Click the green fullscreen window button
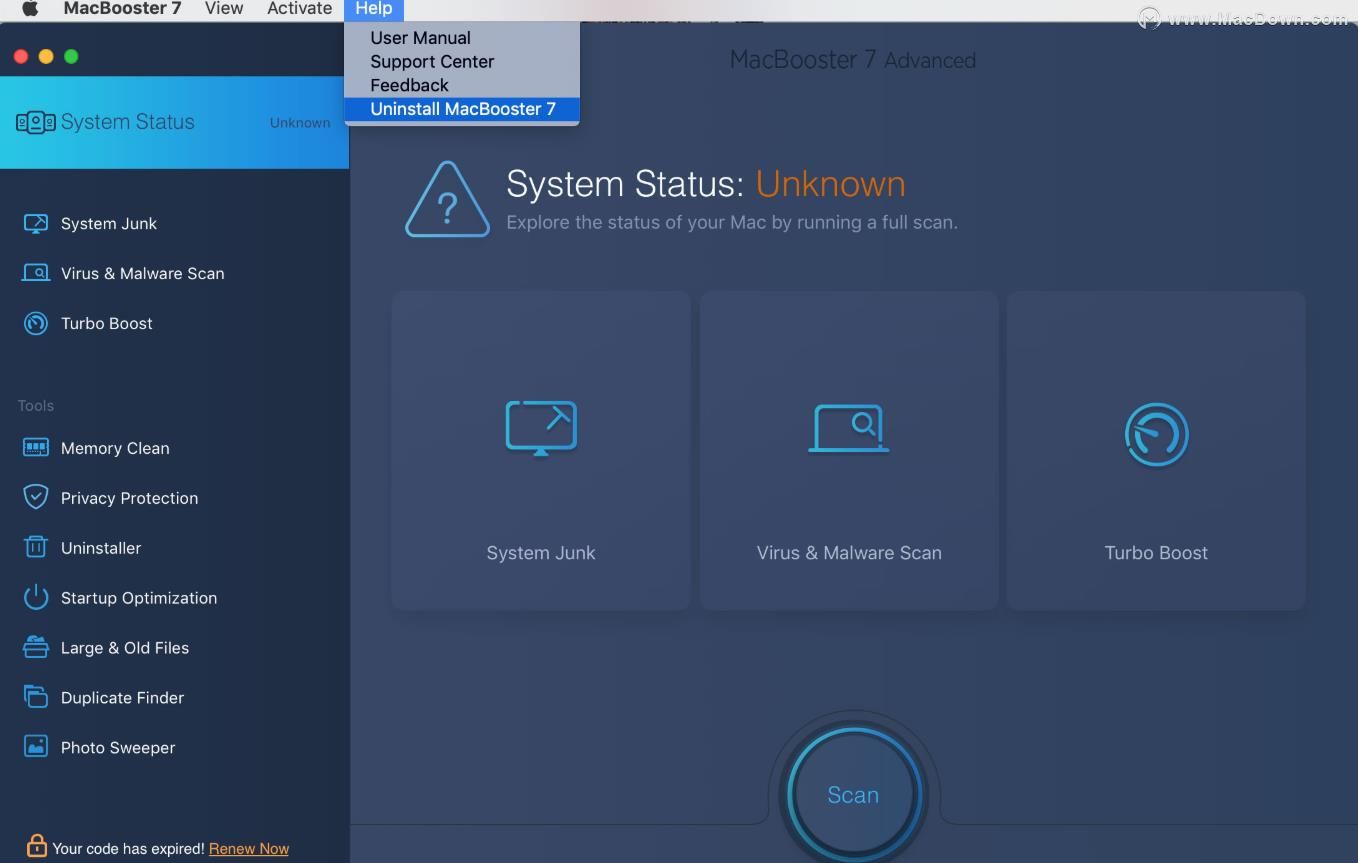This screenshot has height=863, width=1358. [x=71, y=56]
